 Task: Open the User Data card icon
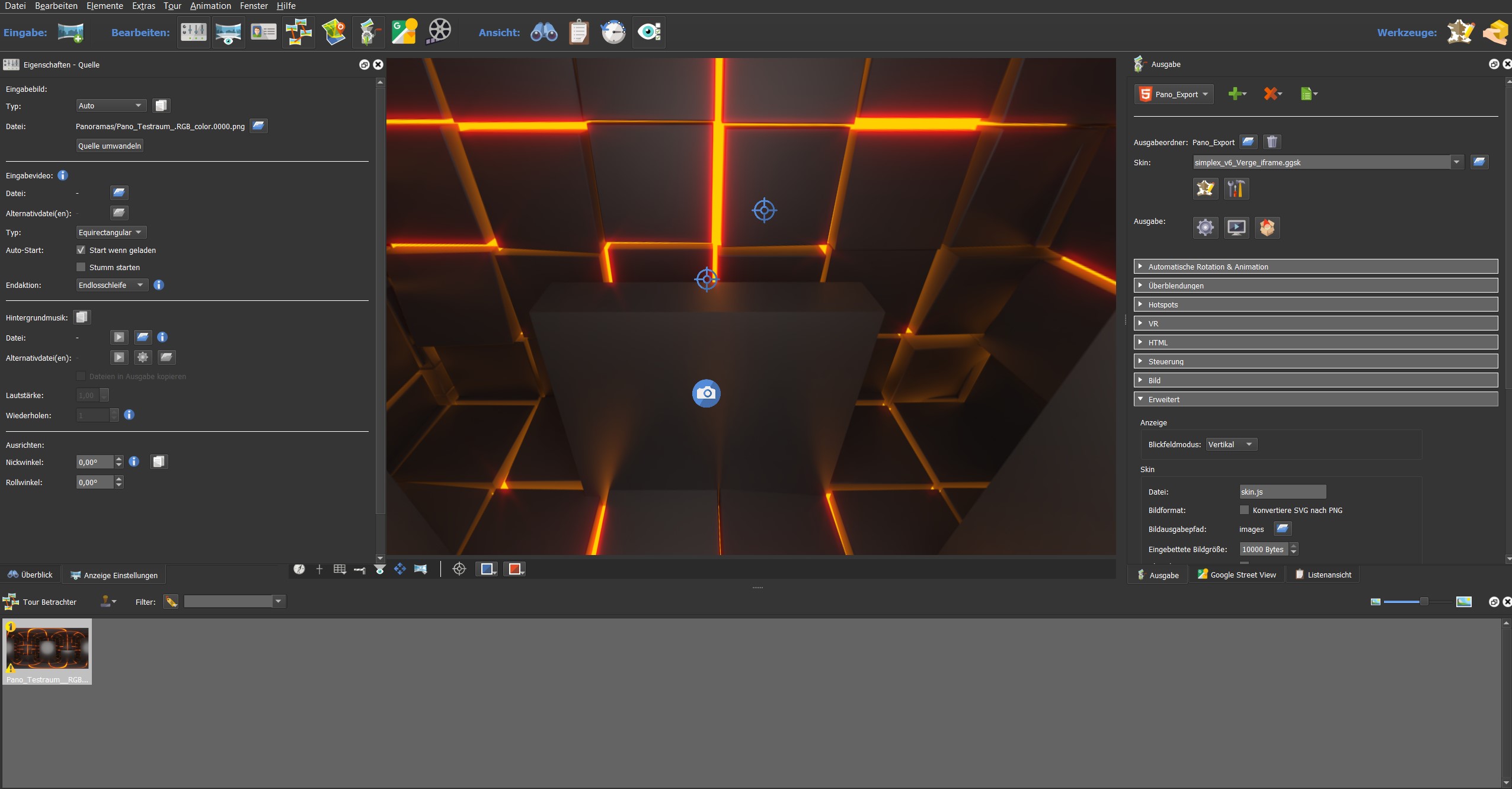pos(263,32)
